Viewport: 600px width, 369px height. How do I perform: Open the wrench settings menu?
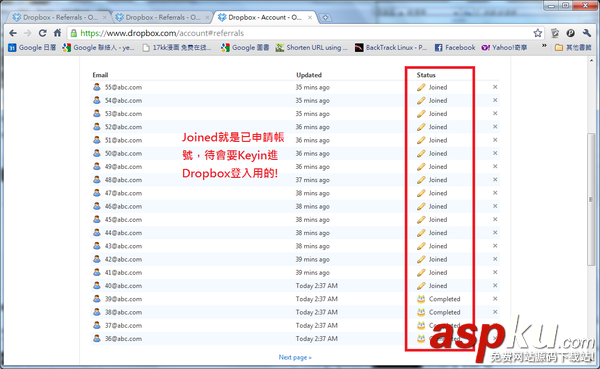coord(587,33)
